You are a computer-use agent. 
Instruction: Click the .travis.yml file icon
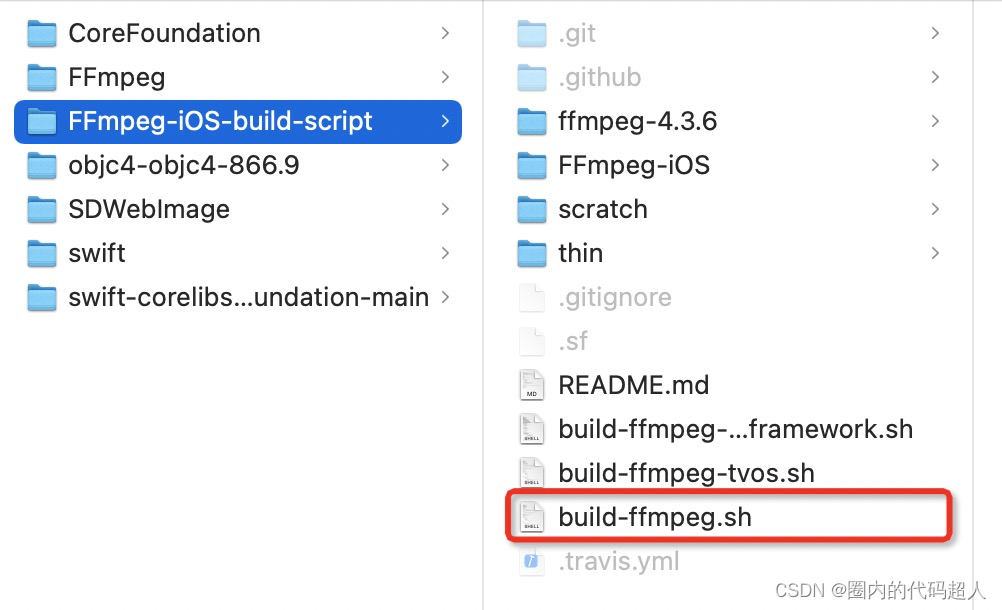[x=530, y=560]
